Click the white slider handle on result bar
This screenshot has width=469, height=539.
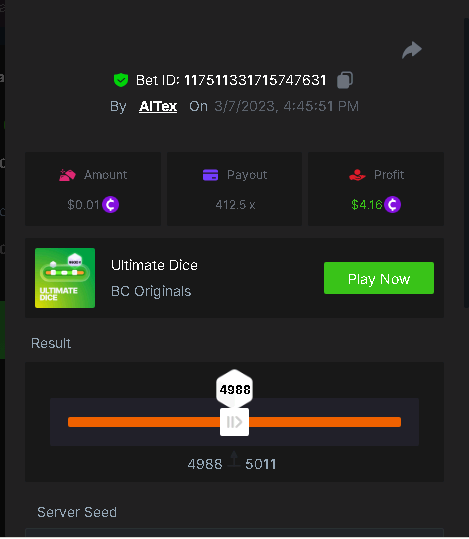[234, 422]
